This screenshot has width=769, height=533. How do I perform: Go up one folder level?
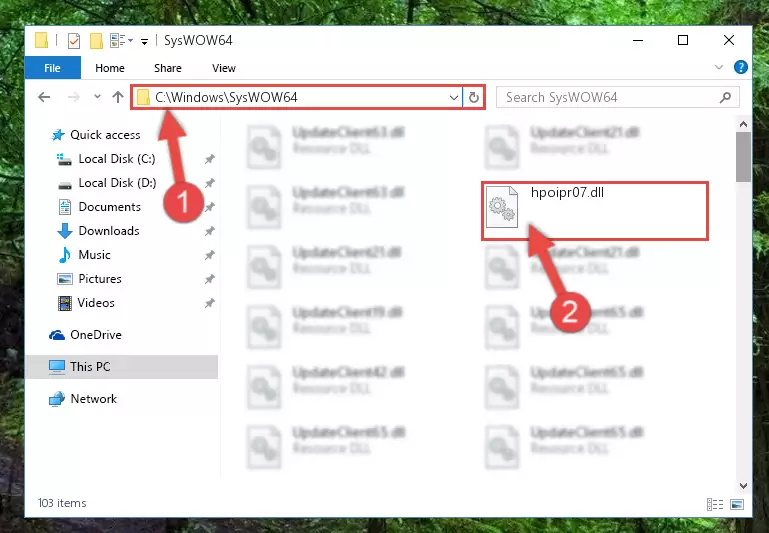pos(118,97)
